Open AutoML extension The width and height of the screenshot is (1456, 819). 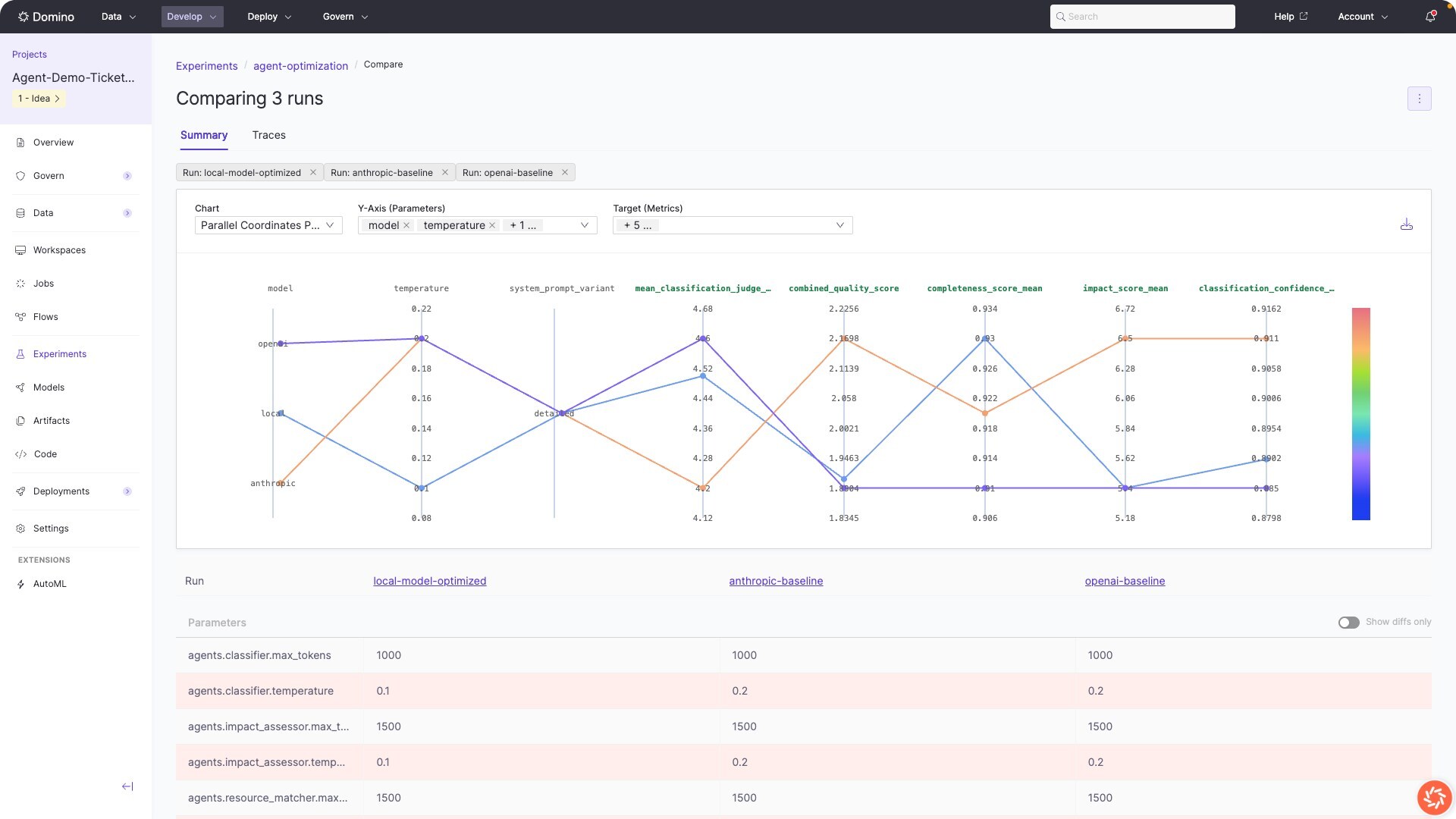pos(49,584)
